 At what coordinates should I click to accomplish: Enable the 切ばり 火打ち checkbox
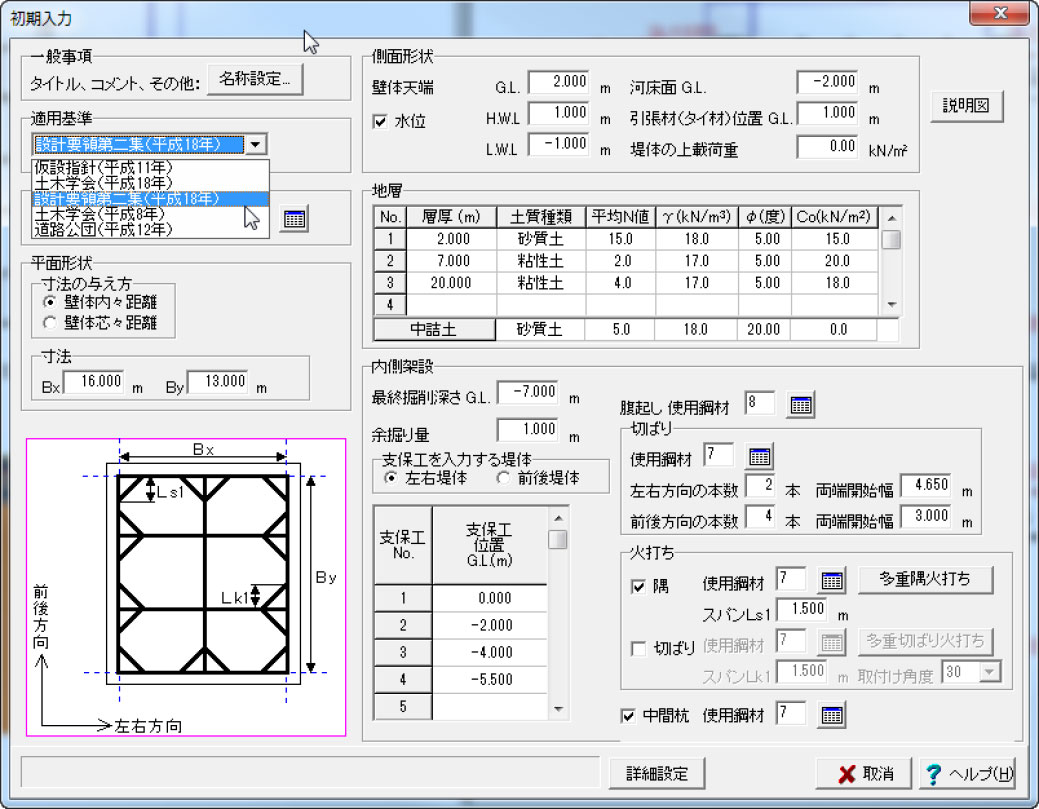(638, 648)
